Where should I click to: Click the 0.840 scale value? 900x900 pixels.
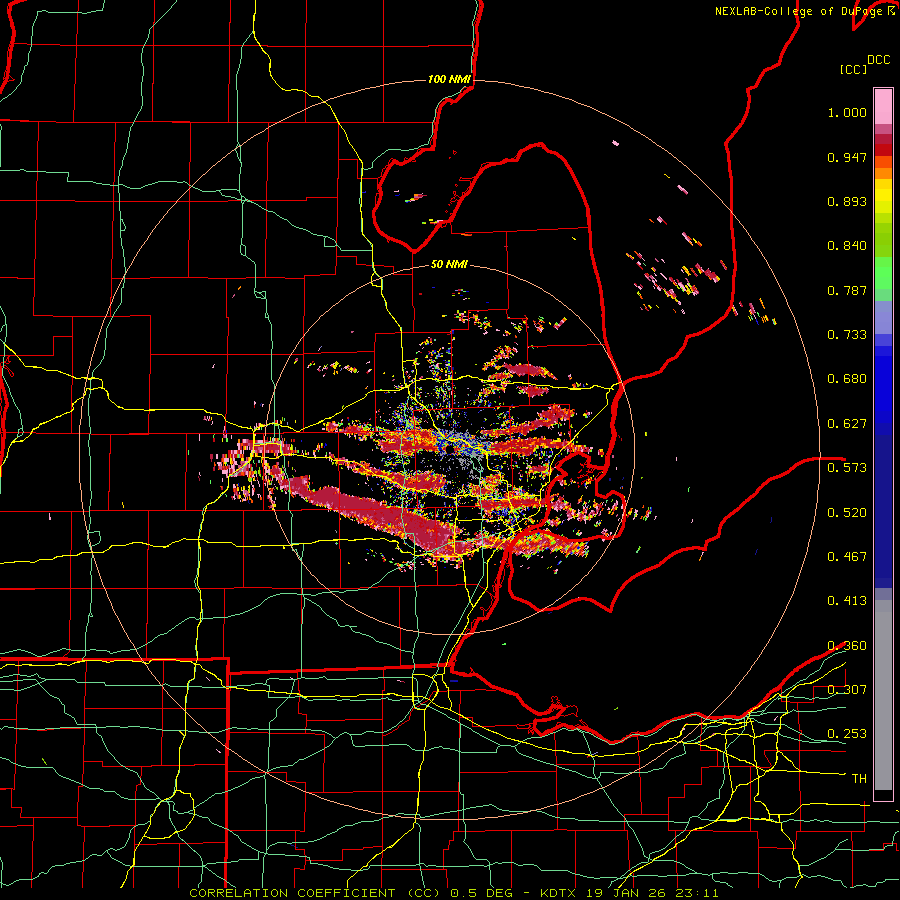pos(847,246)
